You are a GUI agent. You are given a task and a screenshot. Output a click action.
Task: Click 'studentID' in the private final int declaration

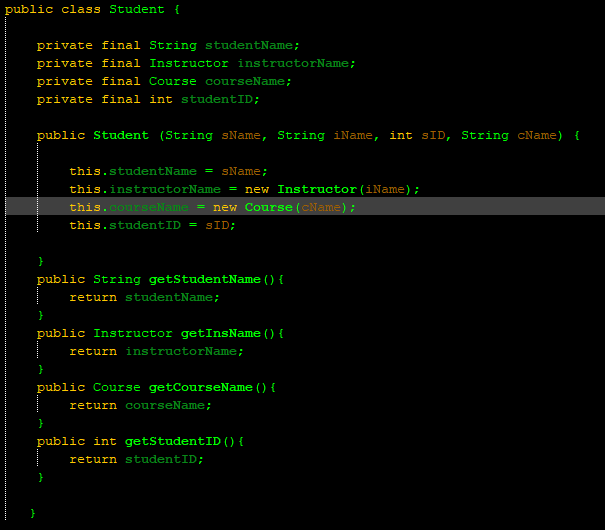click(217, 100)
